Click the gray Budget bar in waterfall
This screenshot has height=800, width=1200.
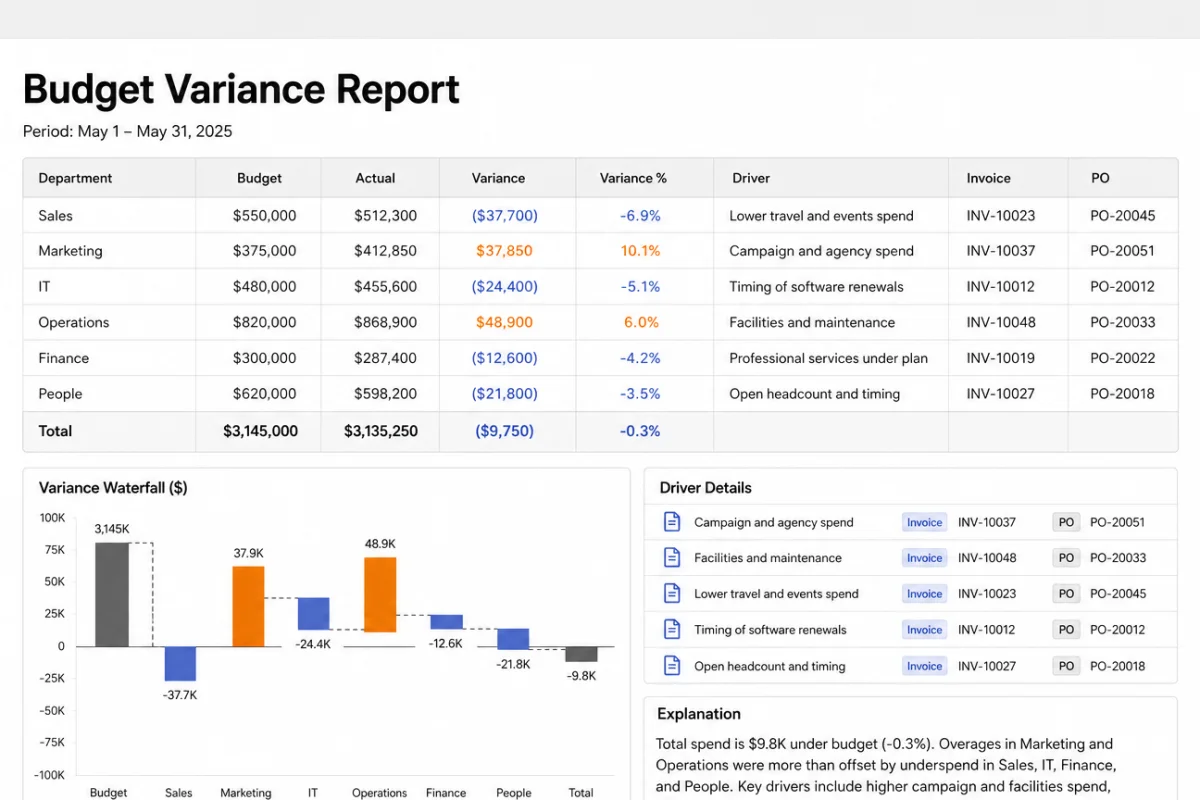(x=112, y=594)
